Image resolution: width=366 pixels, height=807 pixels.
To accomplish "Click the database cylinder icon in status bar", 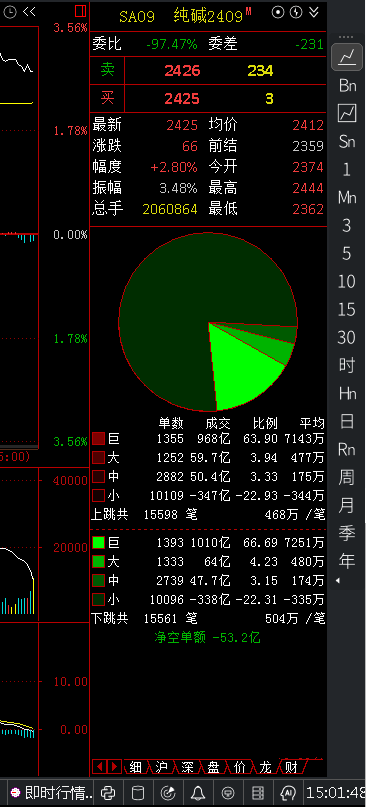I will (138, 793).
